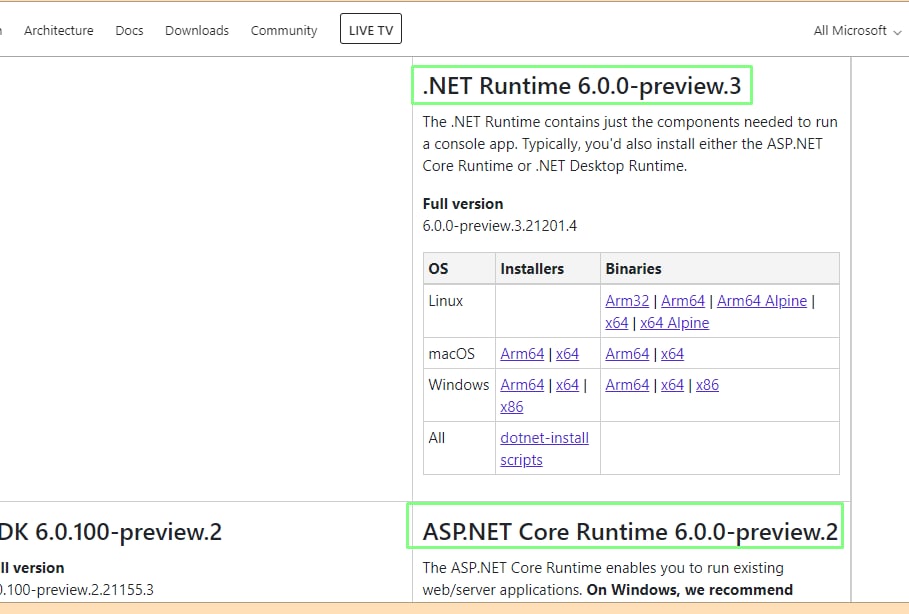Download Windows Arm64 binaries

pos(627,385)
